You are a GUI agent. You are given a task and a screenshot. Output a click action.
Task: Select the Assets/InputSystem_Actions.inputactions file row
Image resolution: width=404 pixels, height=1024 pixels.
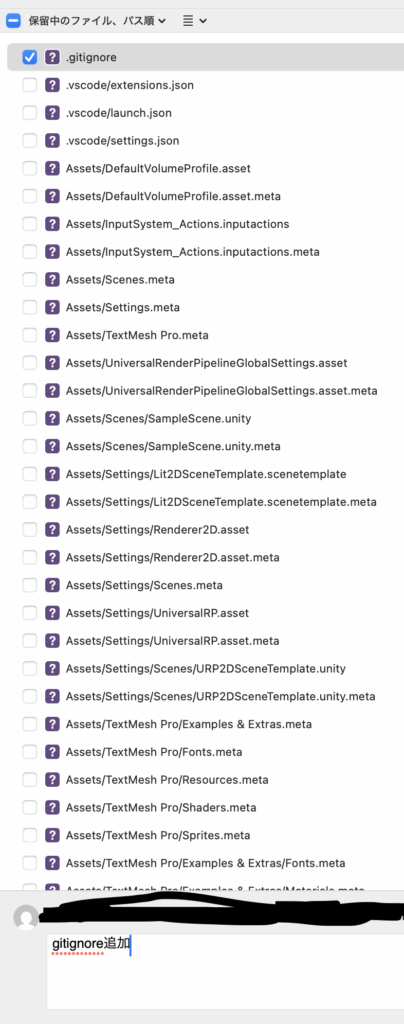[x=206, y=224]
